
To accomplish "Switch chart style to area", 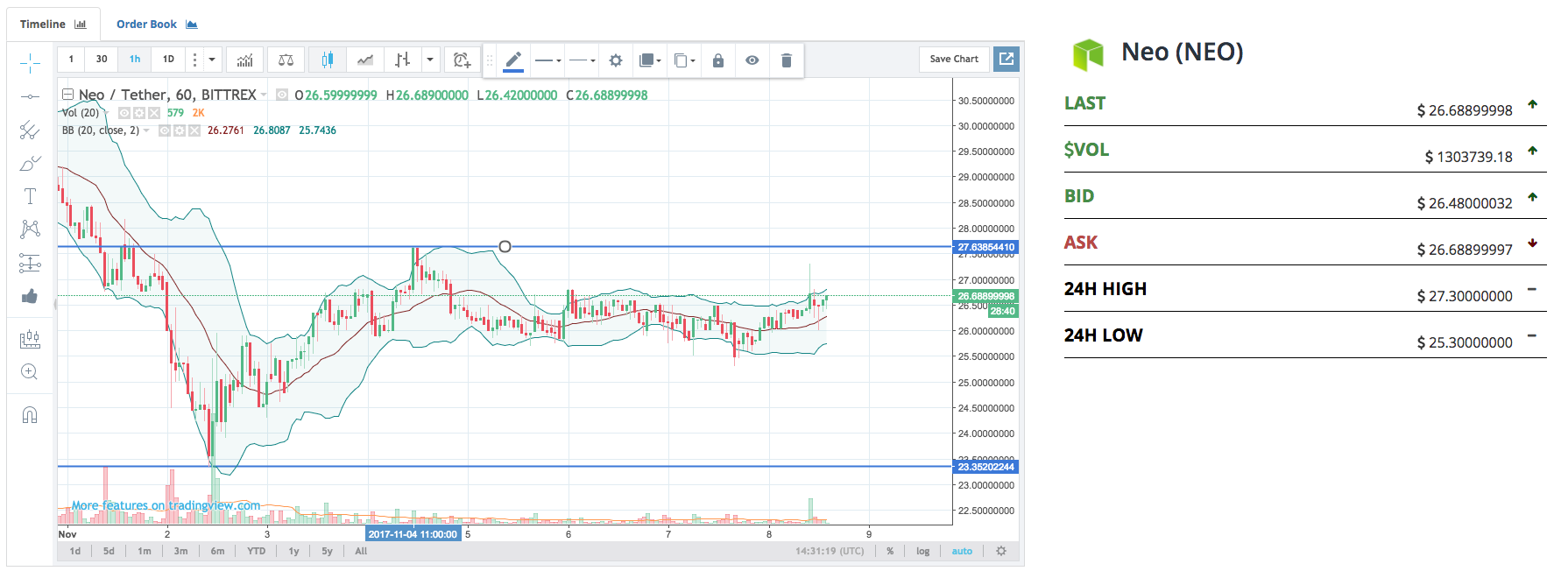I will 364,60.
